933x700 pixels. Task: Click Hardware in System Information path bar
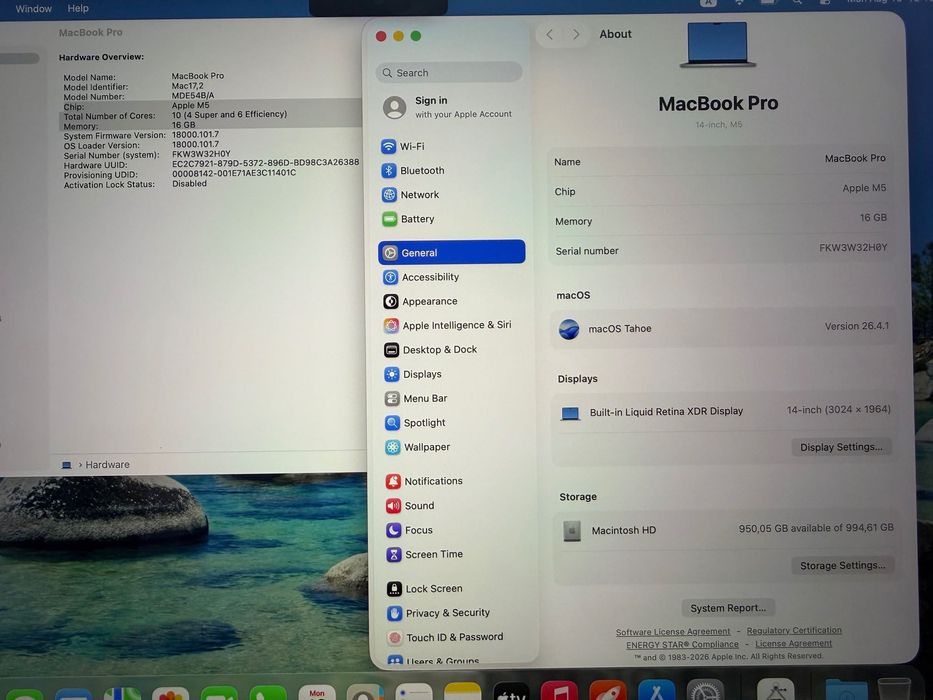tap(107, 464)
